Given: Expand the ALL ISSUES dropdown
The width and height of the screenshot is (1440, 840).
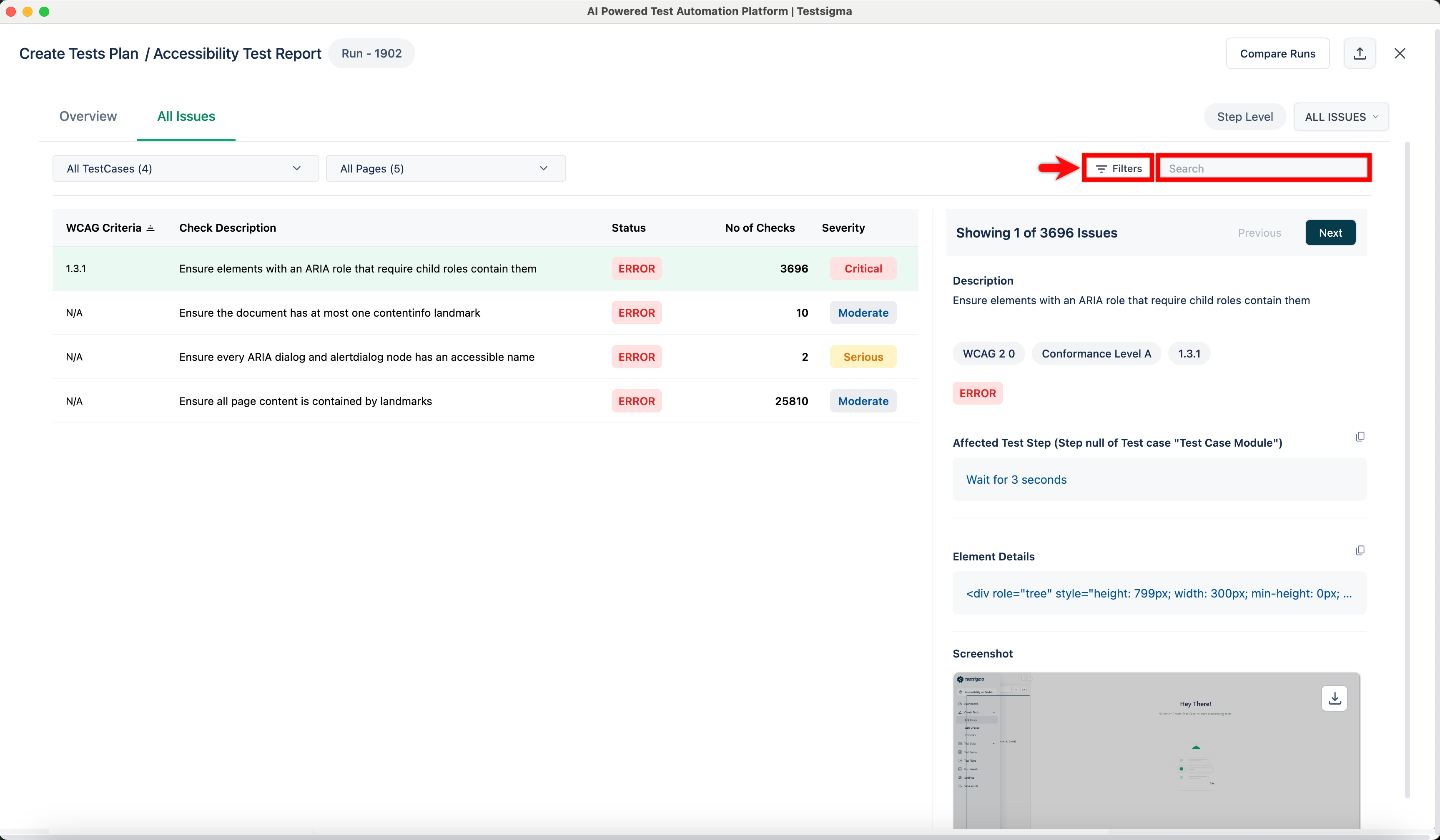Looking at the screenshot, I should (x=1341, y=117).
